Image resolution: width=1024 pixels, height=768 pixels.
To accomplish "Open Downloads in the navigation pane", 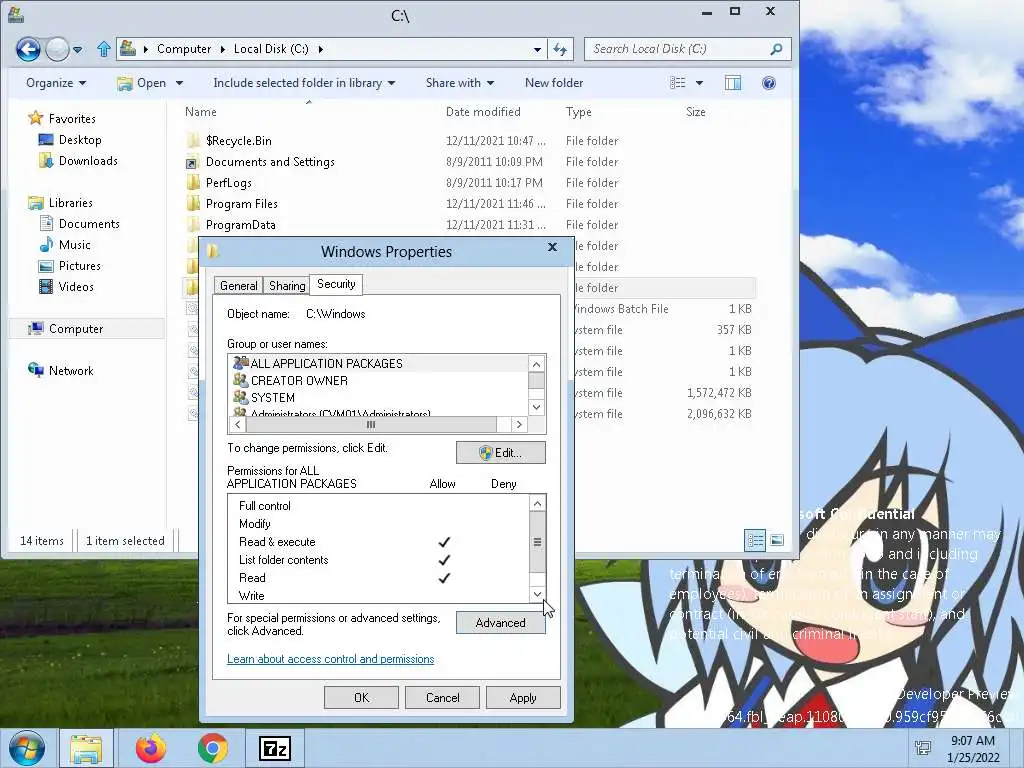I will tap(88, 161).
